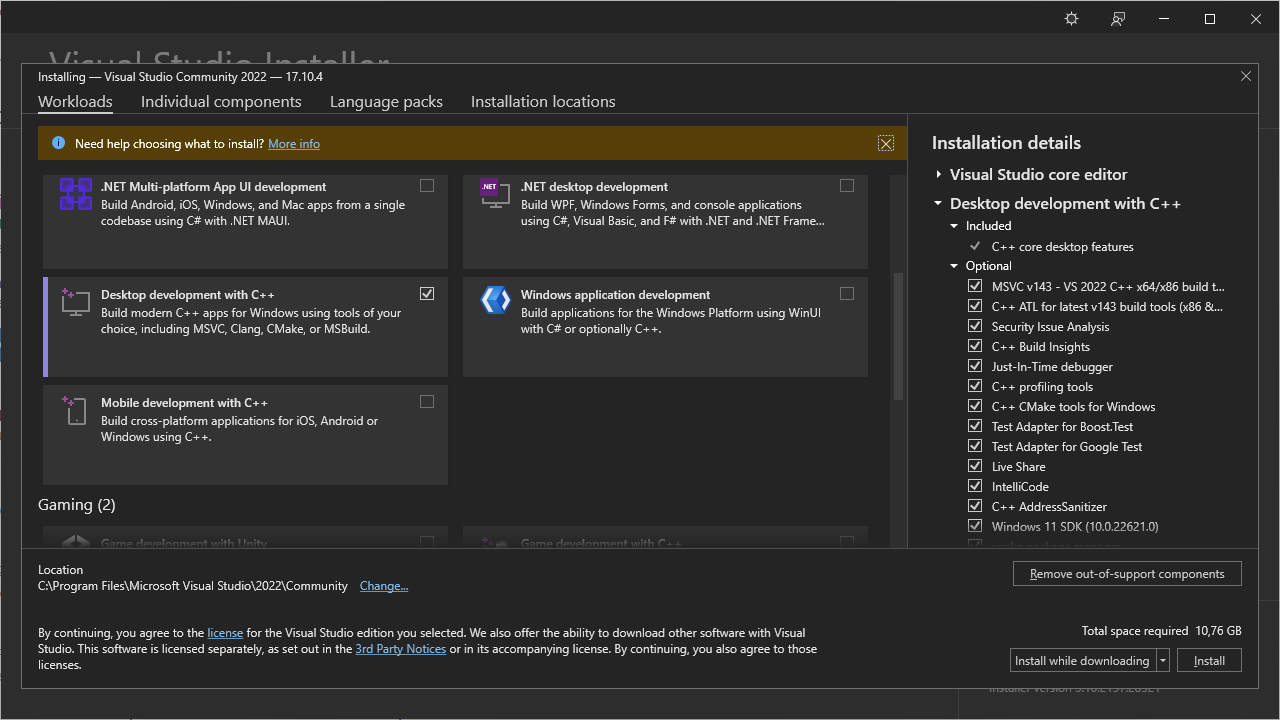Click Remove out-of-support components button
The height and width of the screenshot is (720, 1280).
click(1127, 574)
